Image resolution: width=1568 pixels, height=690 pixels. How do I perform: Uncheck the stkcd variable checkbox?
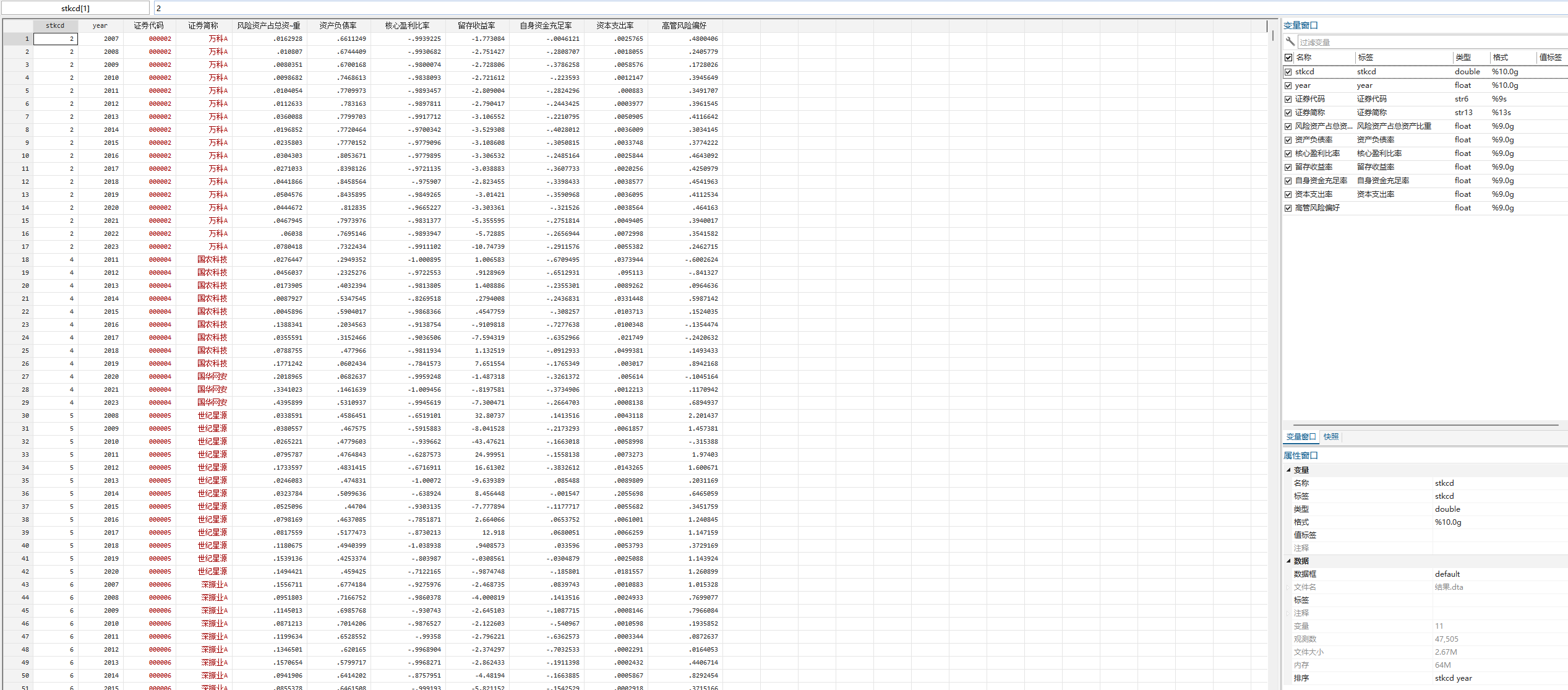(x=1288, y=72)
